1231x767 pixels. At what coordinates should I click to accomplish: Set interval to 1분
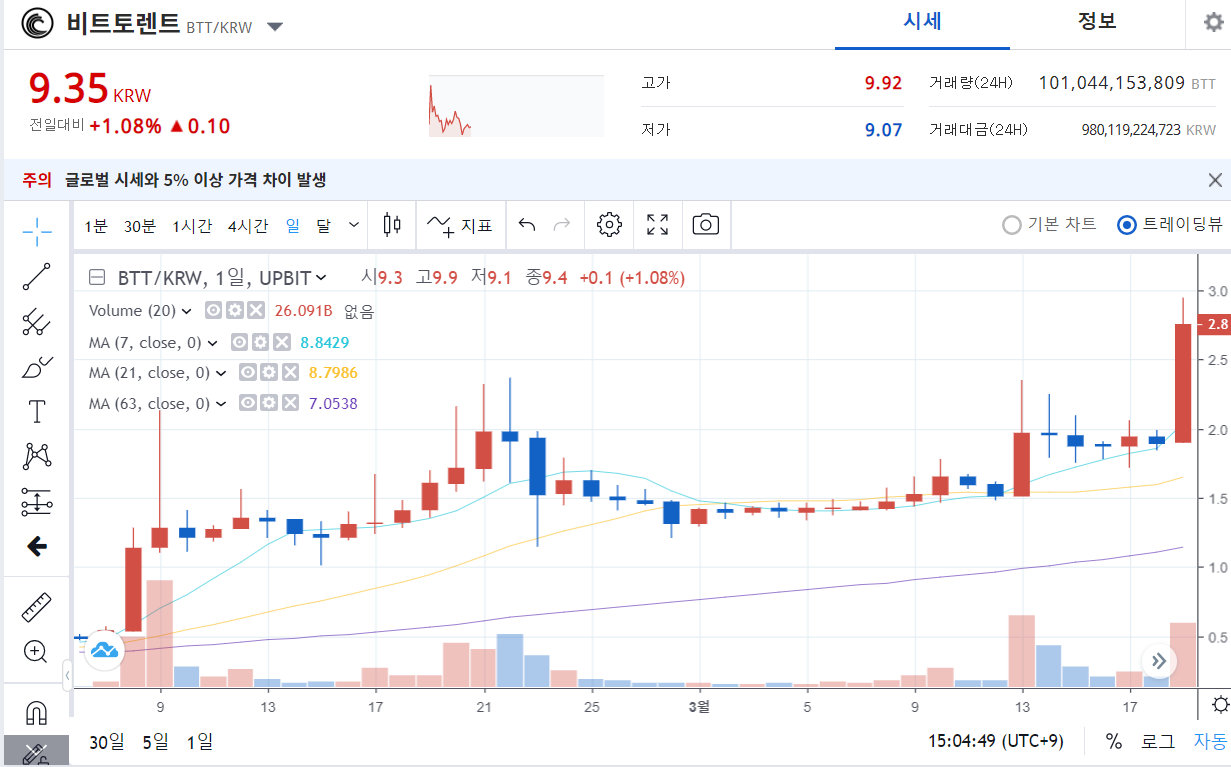[96, 226]
